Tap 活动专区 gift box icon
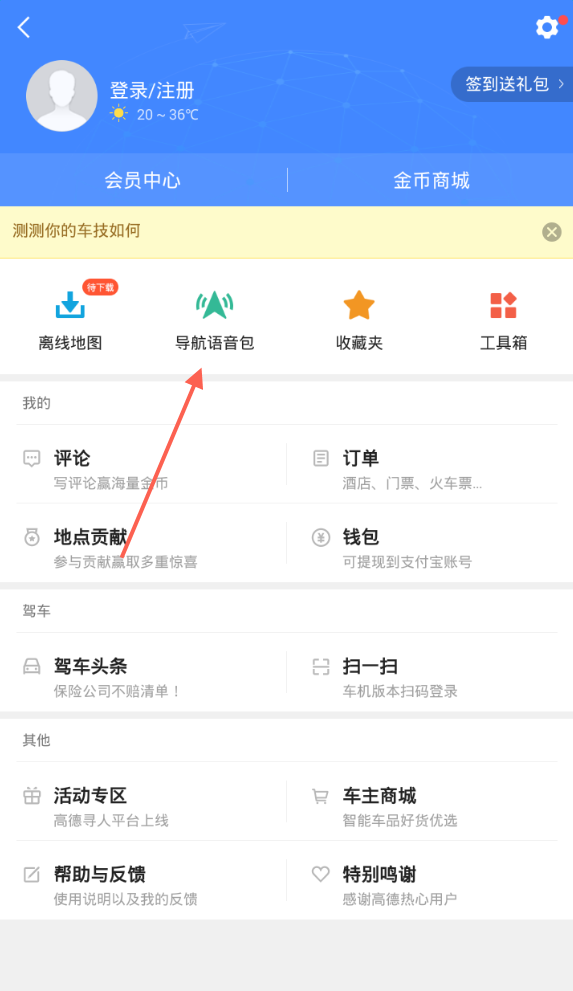 tap(32, 796)
